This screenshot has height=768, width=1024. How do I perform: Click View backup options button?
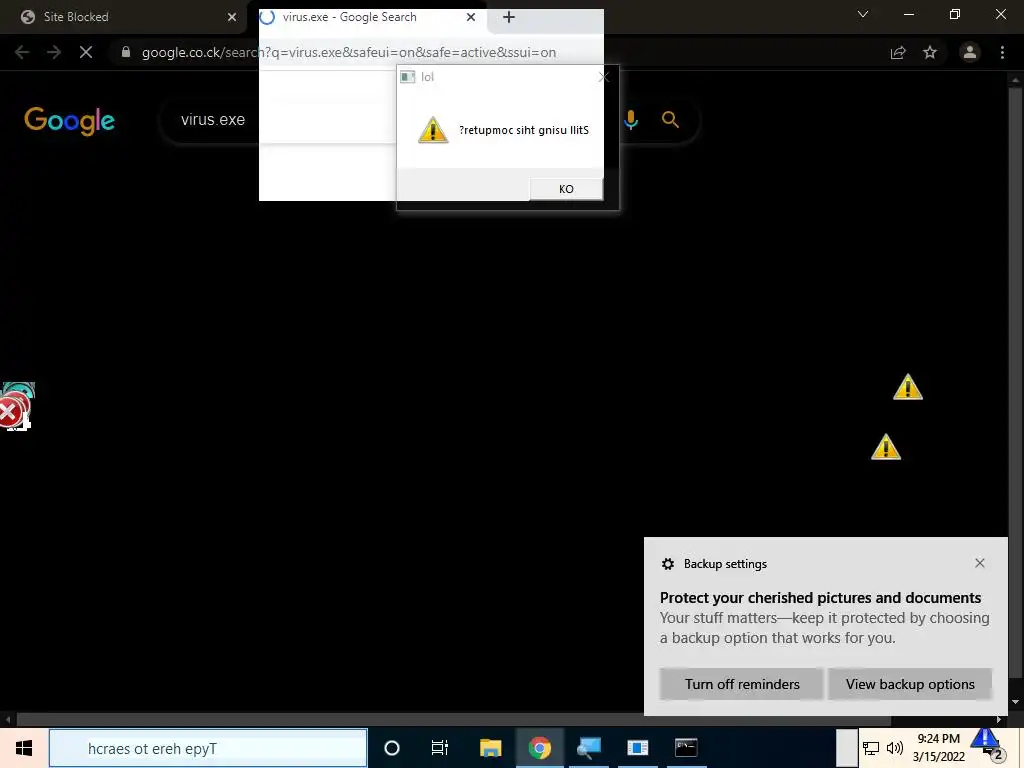910,684
